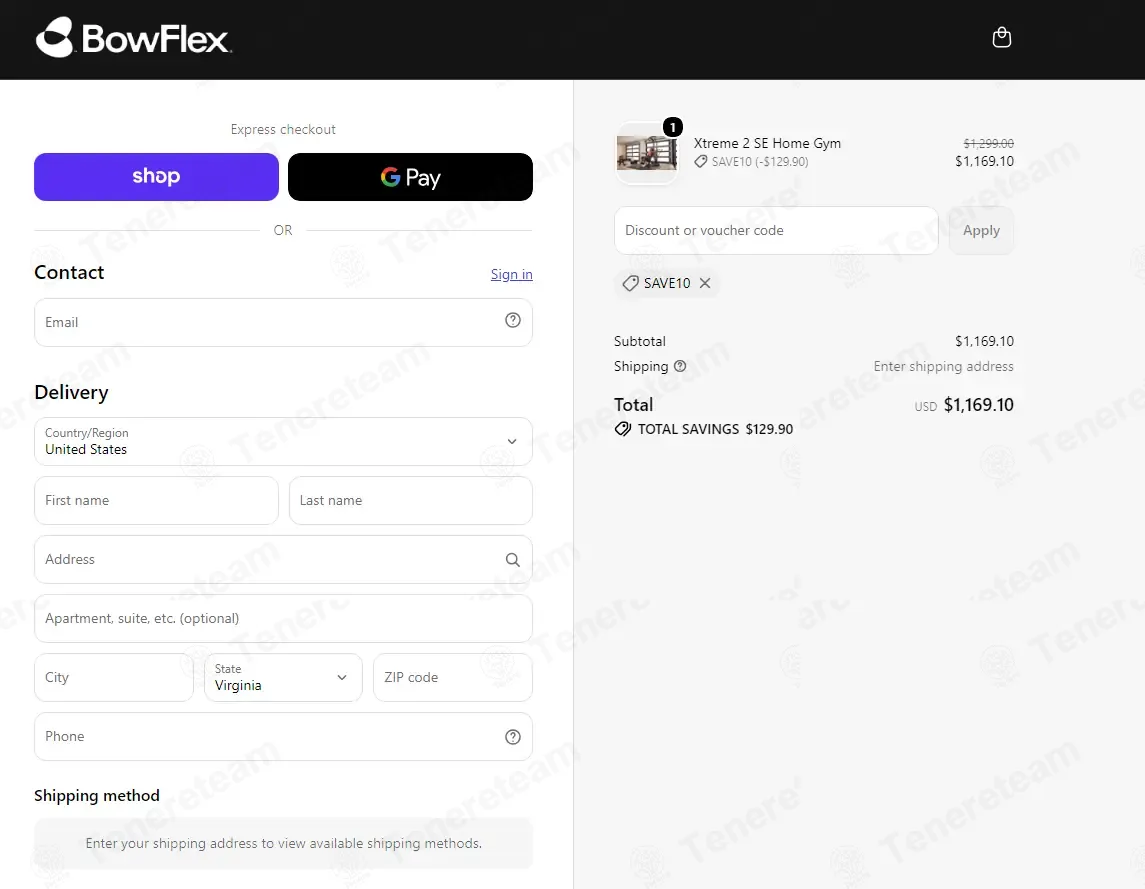The image size is (1145, 889).
Task: Click the Xtreme 2 SE Home Gym product name
Action: (767, 143)
